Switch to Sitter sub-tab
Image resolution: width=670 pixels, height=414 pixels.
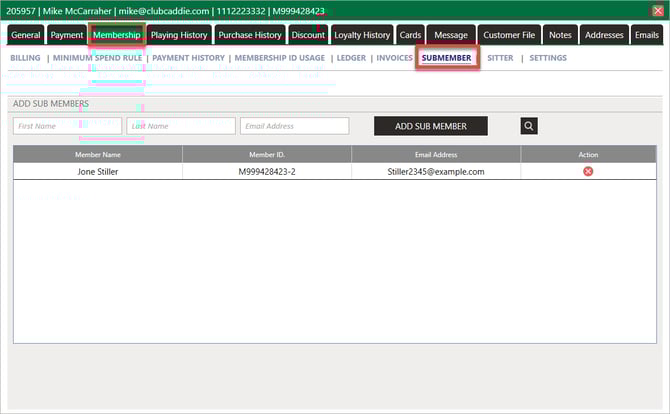pos(500,58)
